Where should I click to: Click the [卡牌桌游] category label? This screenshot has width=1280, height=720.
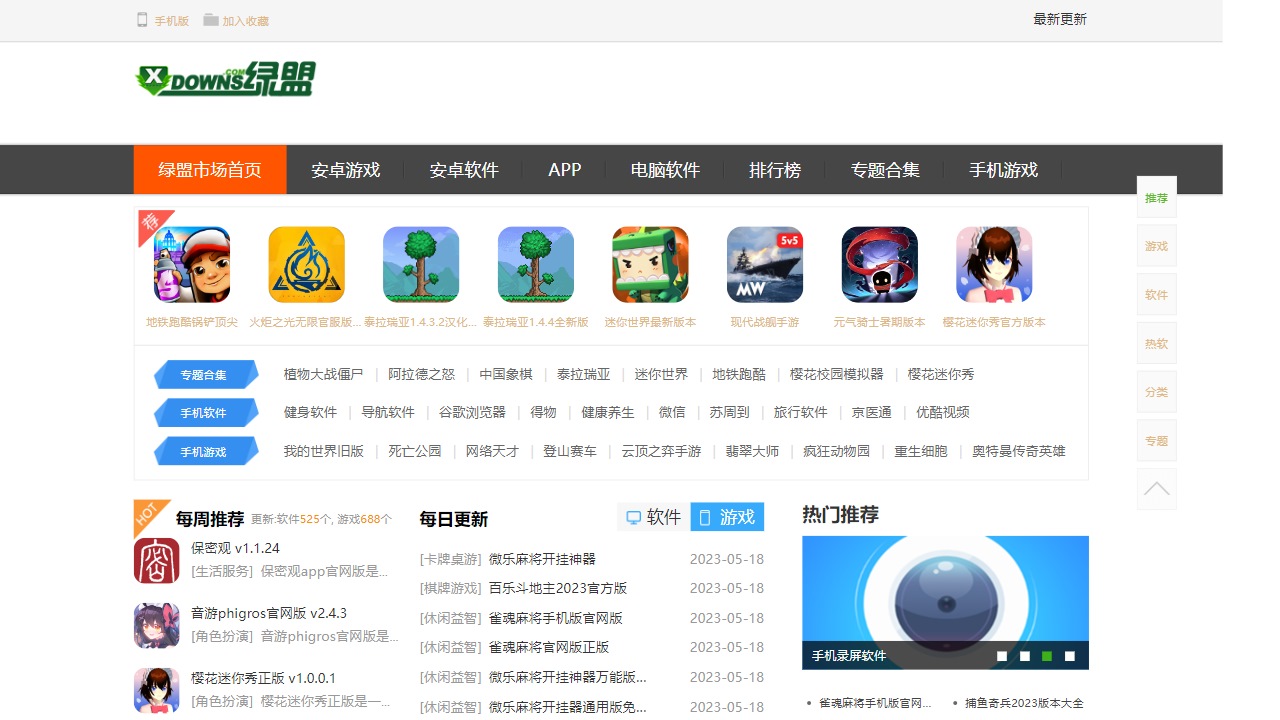(451, 559)
